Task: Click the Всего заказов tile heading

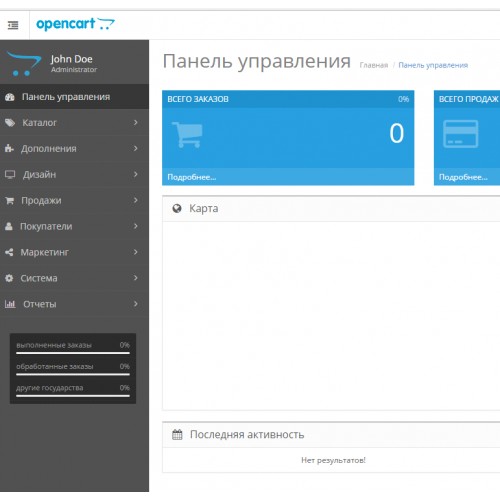Action: point(198,99)
